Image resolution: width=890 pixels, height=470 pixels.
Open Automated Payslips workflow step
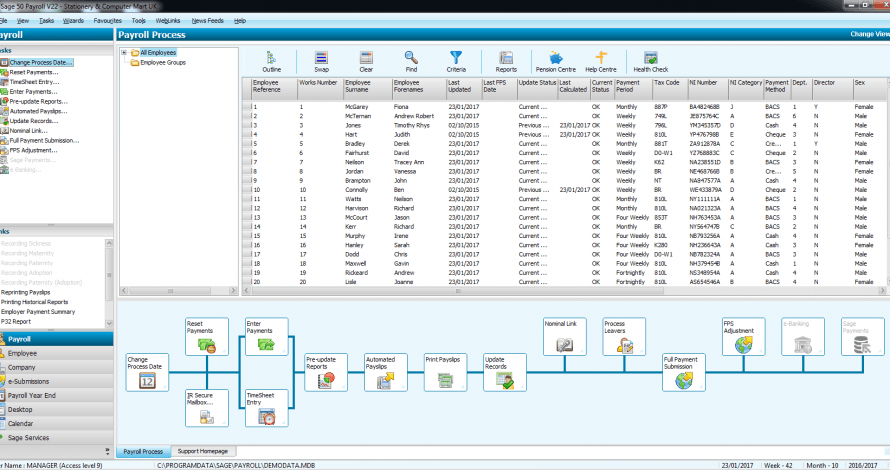tap(385, 372)
